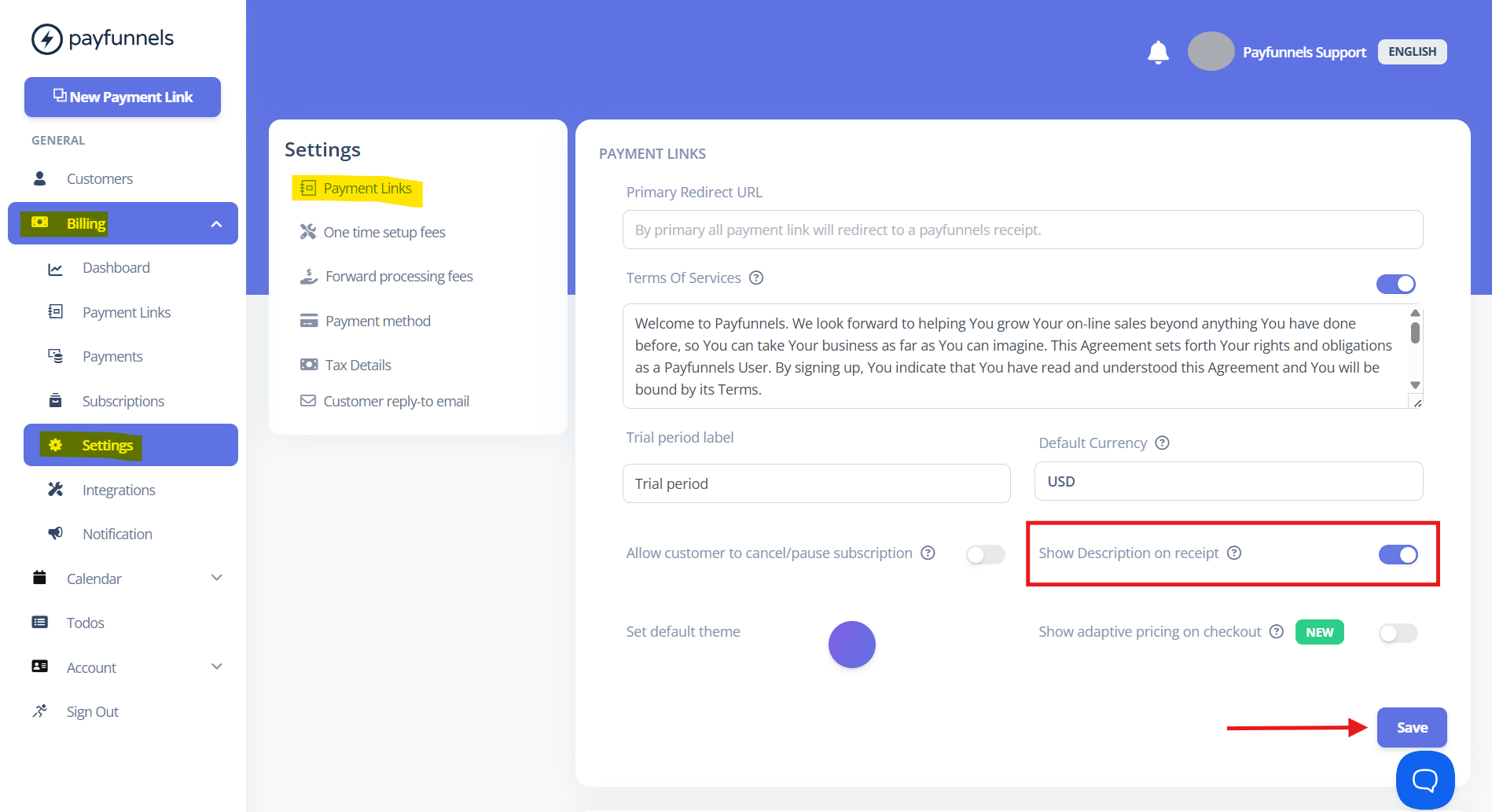Click the Calendar icon
The height and width of the screenshot is (812, 1492).
pyautogui.click(x=39, y=578)
